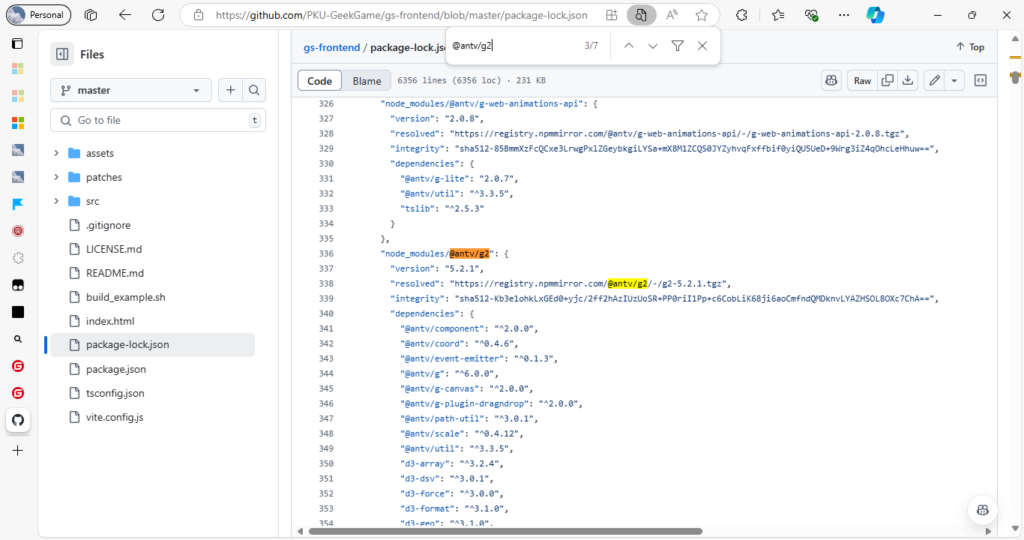
Task: Expand the src folder
Action: tap(56, 201)
